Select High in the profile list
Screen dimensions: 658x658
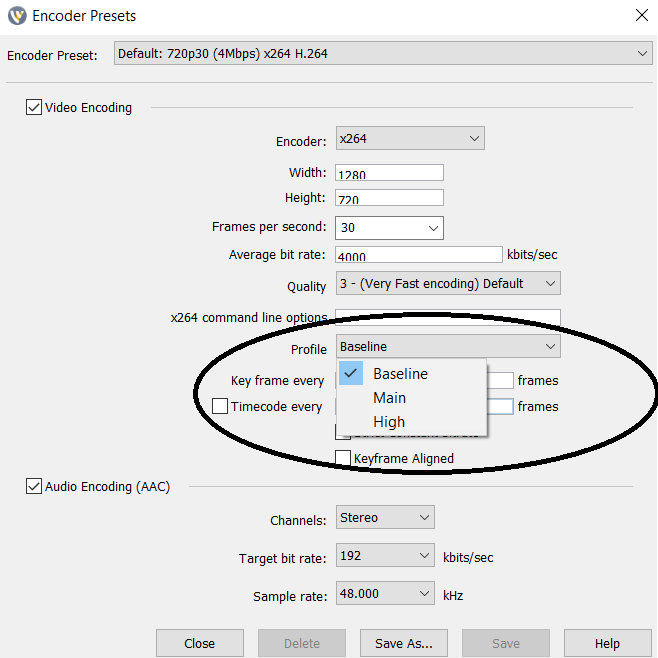pos(411,421)
